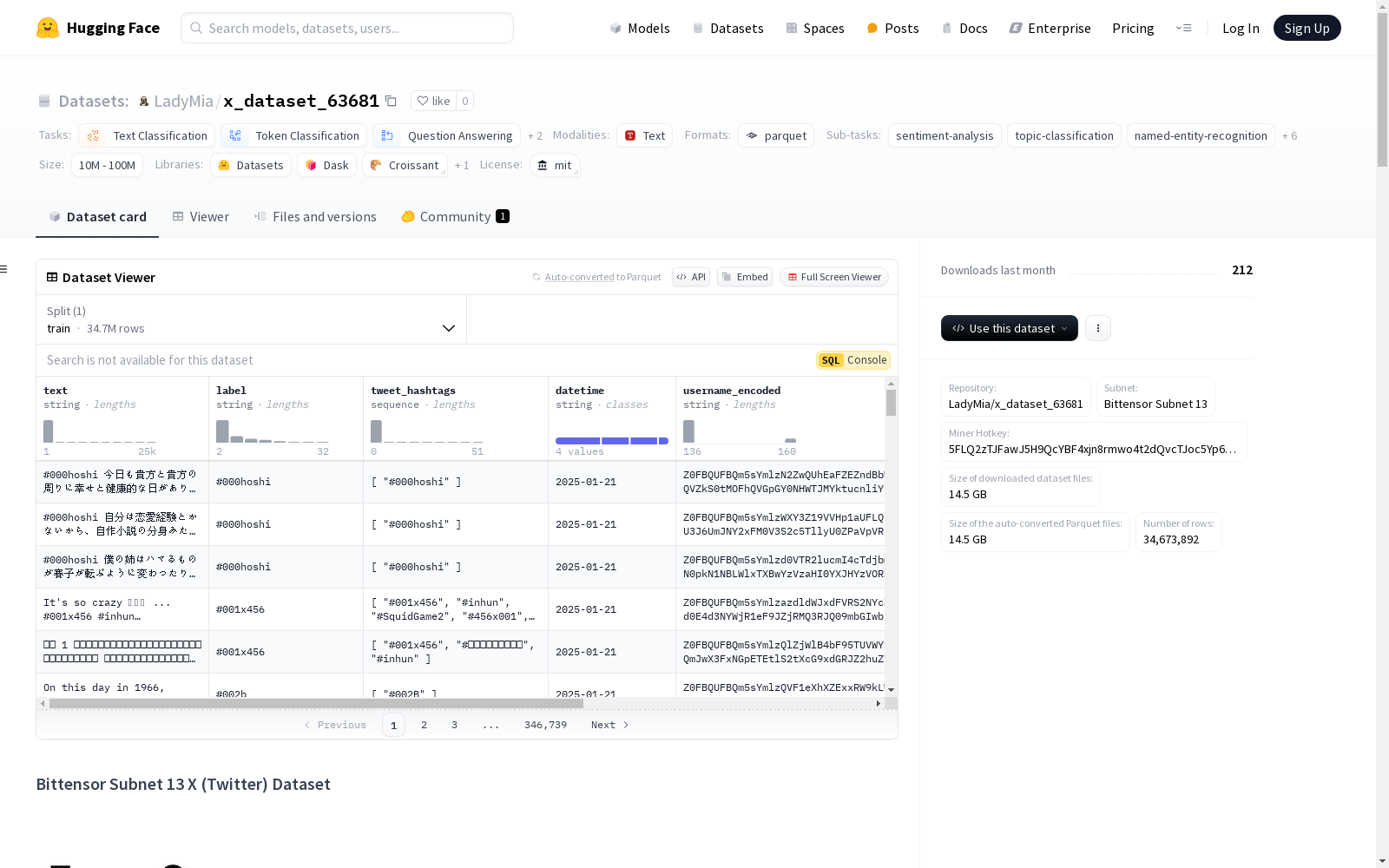Click Log In link
The width and height of the screenshot is (1389, 868).
click(1241, 28)
